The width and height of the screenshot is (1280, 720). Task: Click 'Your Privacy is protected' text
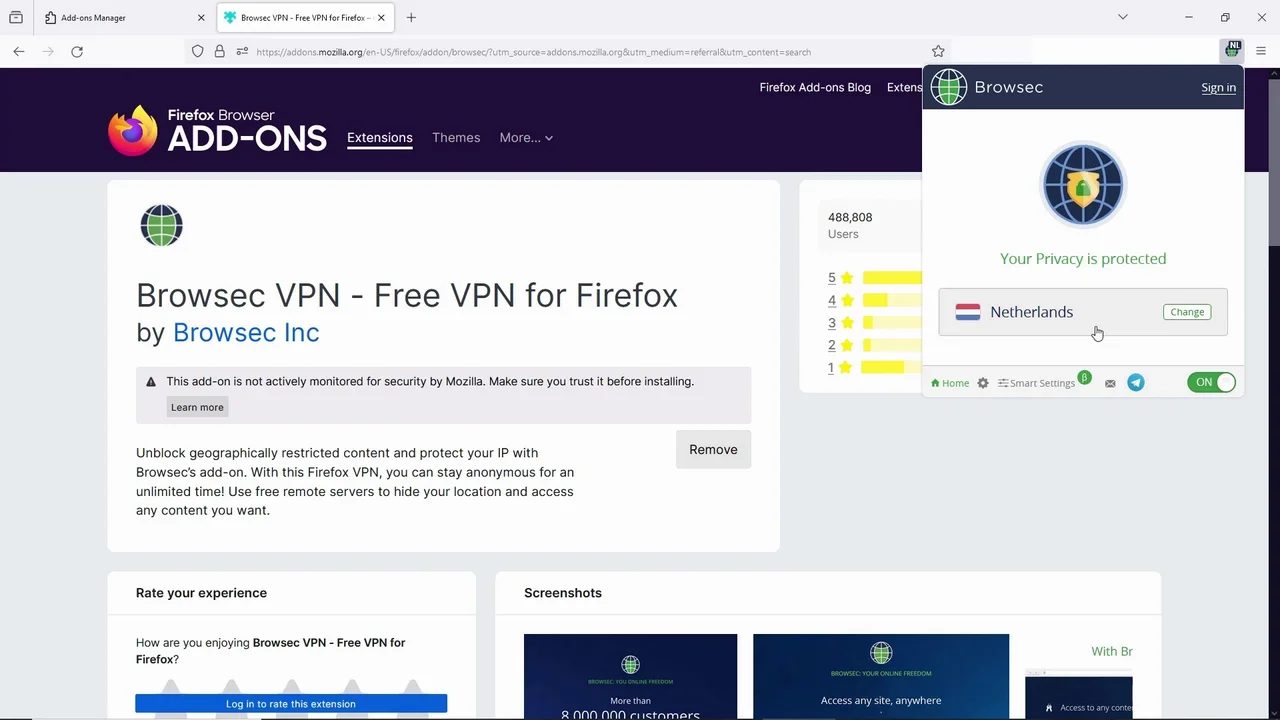[x=1083, y=259]
